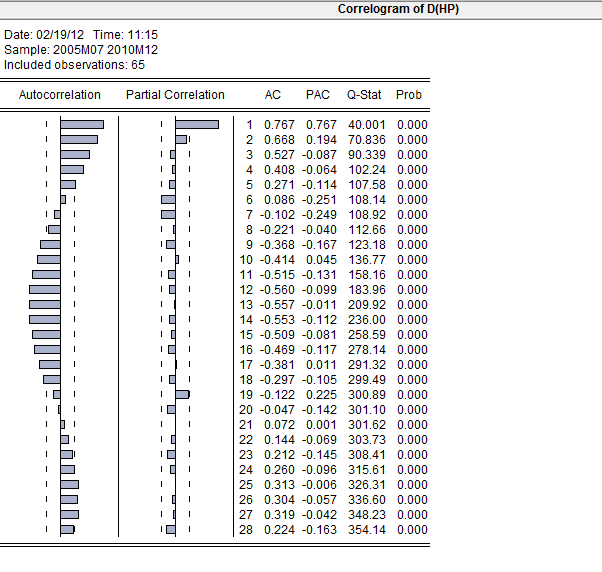Image resolution: width=602 pixels, height=572 pixels.
Task: Select the AC value -0.381
Action: pos(277,365)
